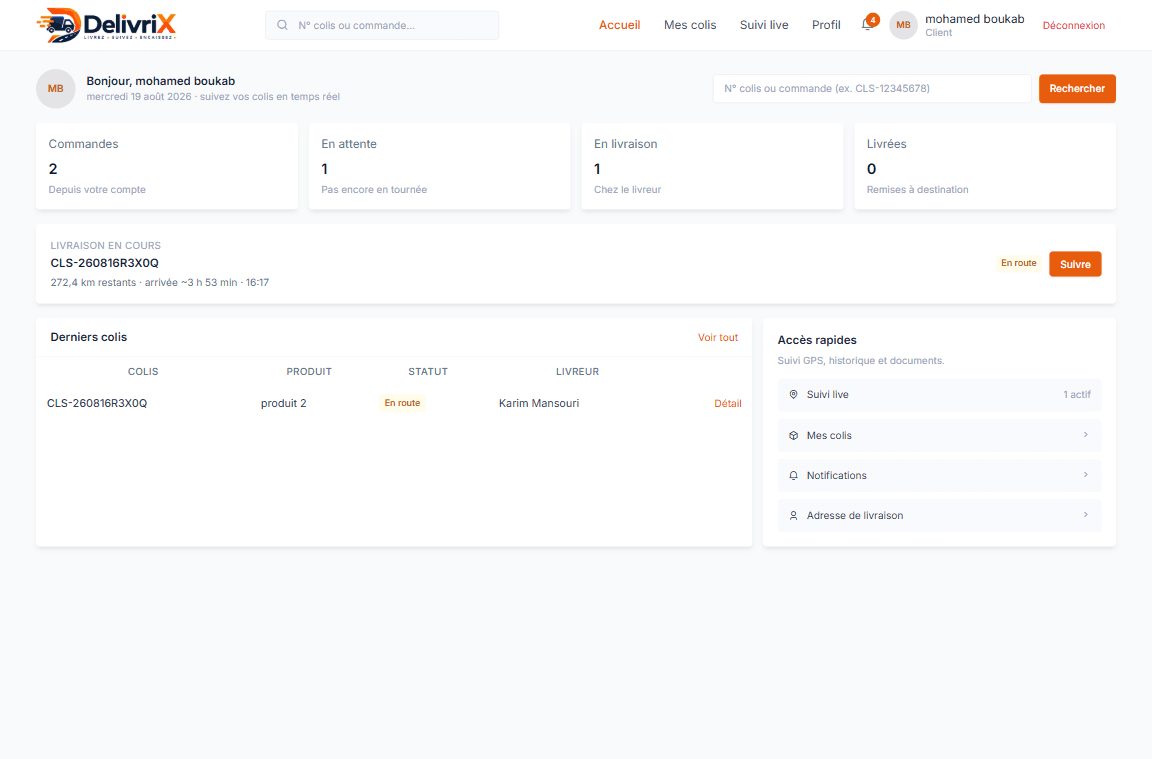Click the Commandes stat card
This screenshot has height=759, width=1152.
pyautogui.click(x=167, y=166)
